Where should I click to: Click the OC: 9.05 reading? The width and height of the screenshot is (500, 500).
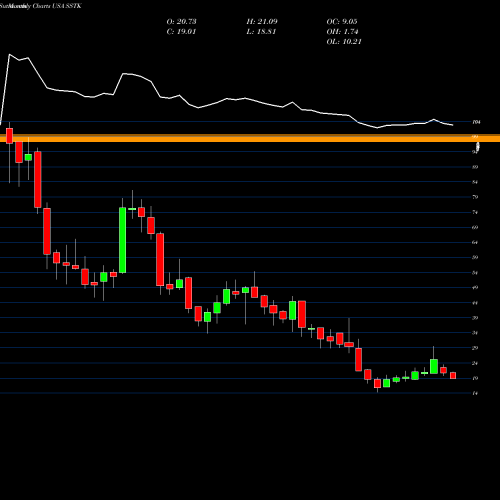[342, 22]
